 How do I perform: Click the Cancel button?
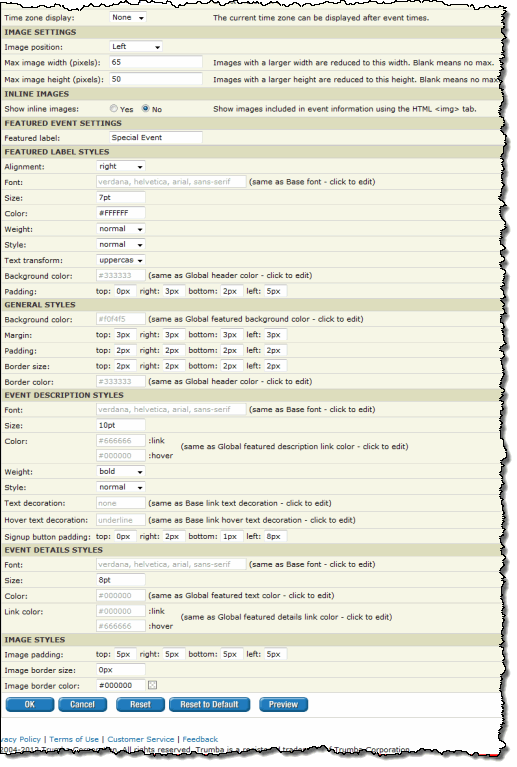pyautogui.click(x=82, y=704)
